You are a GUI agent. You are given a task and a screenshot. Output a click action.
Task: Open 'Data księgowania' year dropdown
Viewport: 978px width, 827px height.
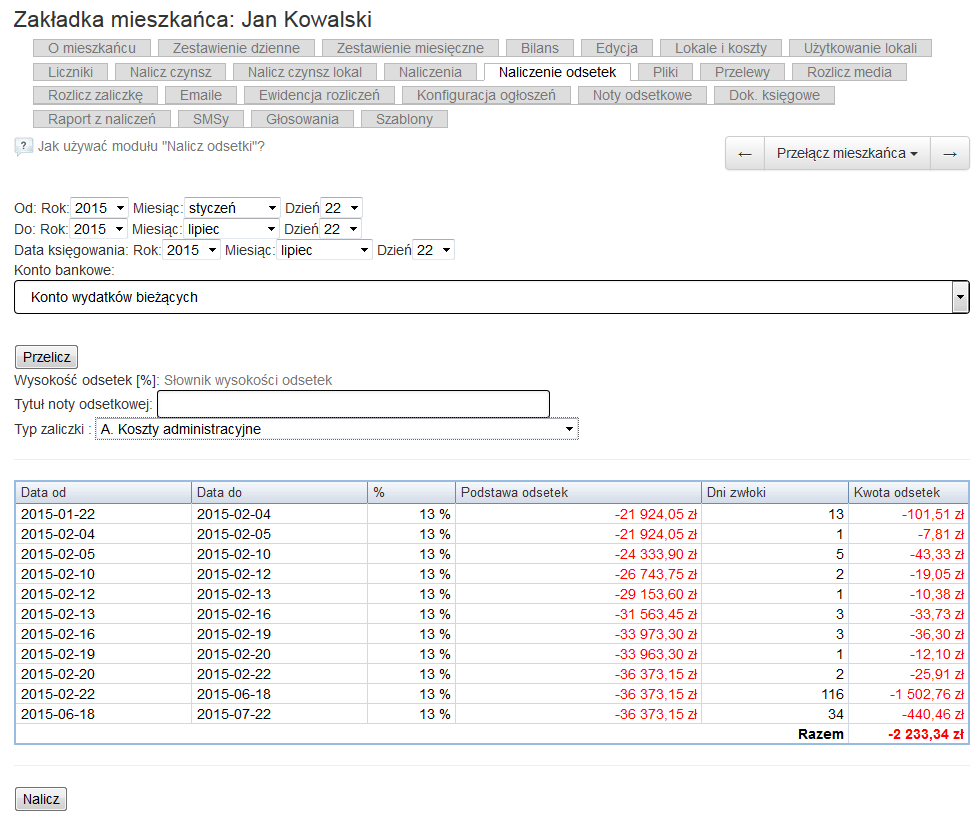(x=191, y=250)
